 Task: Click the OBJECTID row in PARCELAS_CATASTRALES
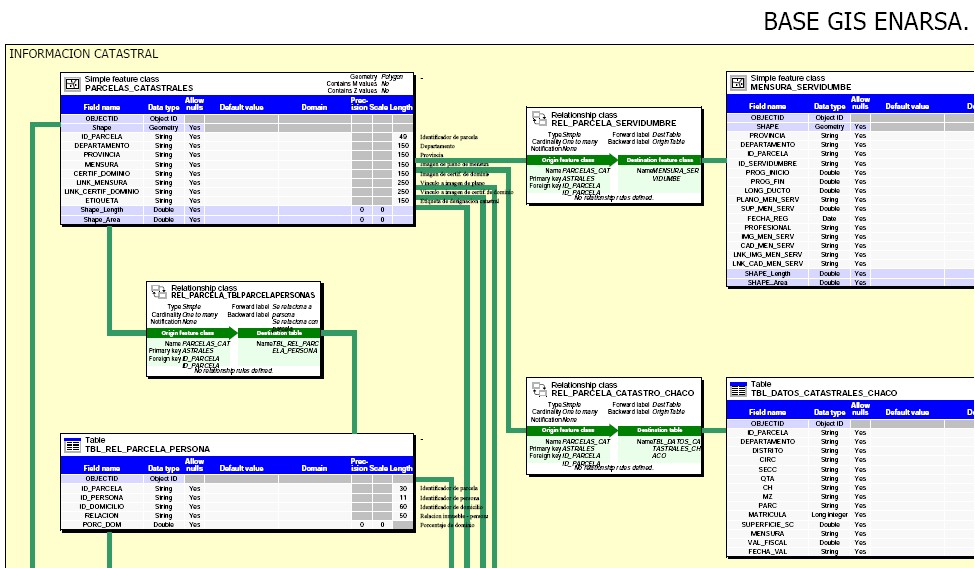point(237,119)
